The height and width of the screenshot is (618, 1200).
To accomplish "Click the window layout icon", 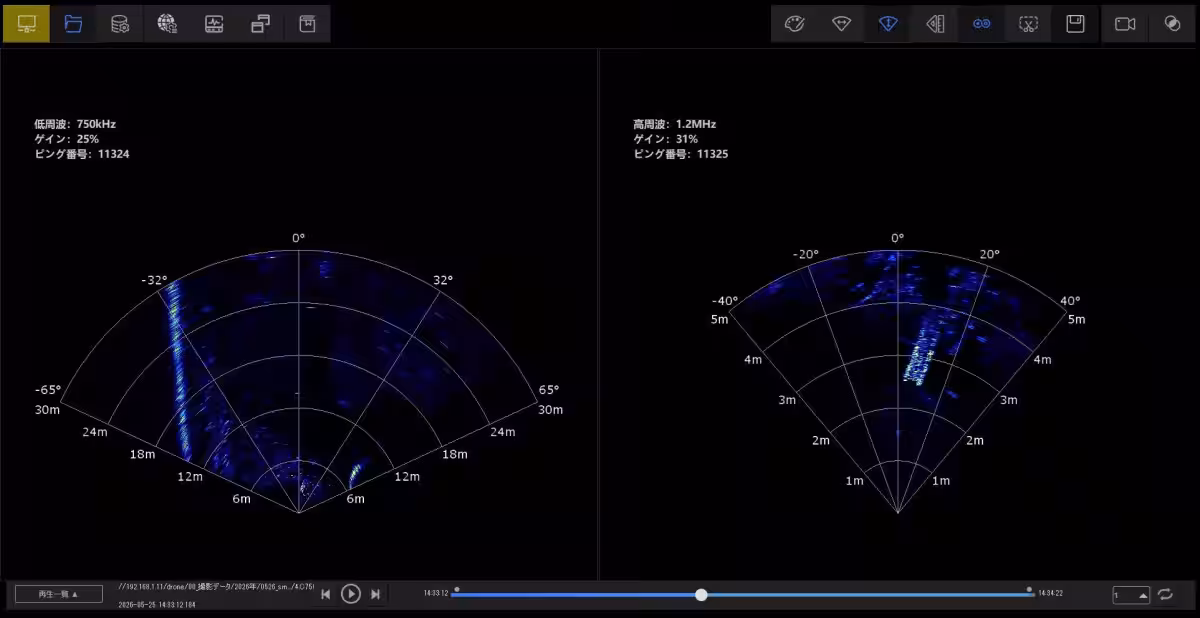I will (x=261, y=24).
